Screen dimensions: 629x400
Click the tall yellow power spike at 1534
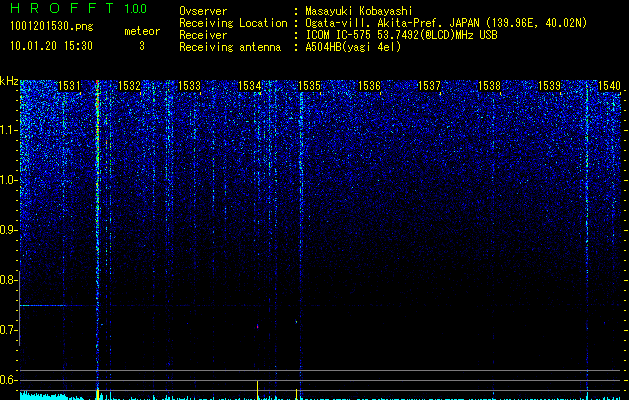click(258, 389)
